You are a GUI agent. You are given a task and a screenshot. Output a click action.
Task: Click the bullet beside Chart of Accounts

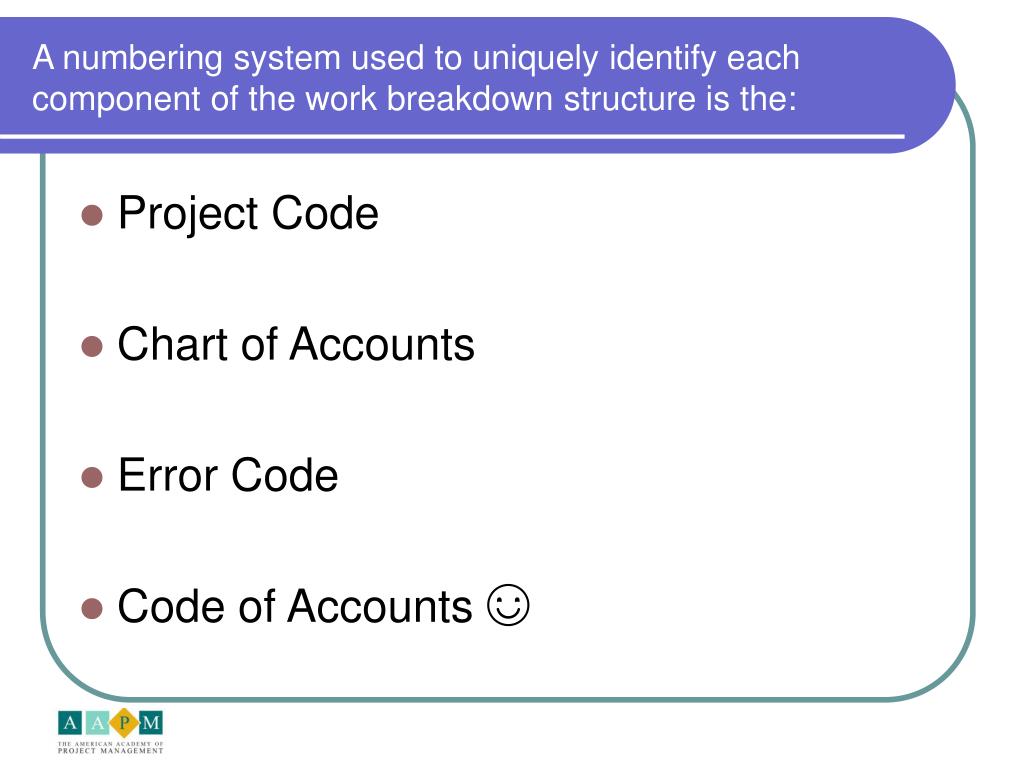tap(92, 346)
